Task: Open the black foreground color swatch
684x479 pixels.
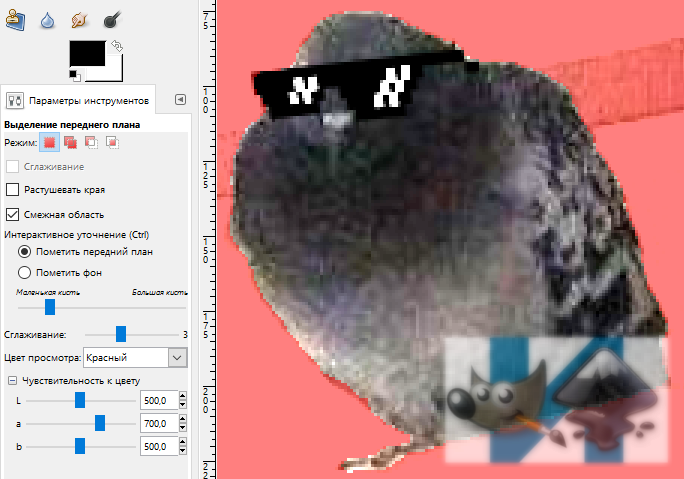Action: pos(87,54)
